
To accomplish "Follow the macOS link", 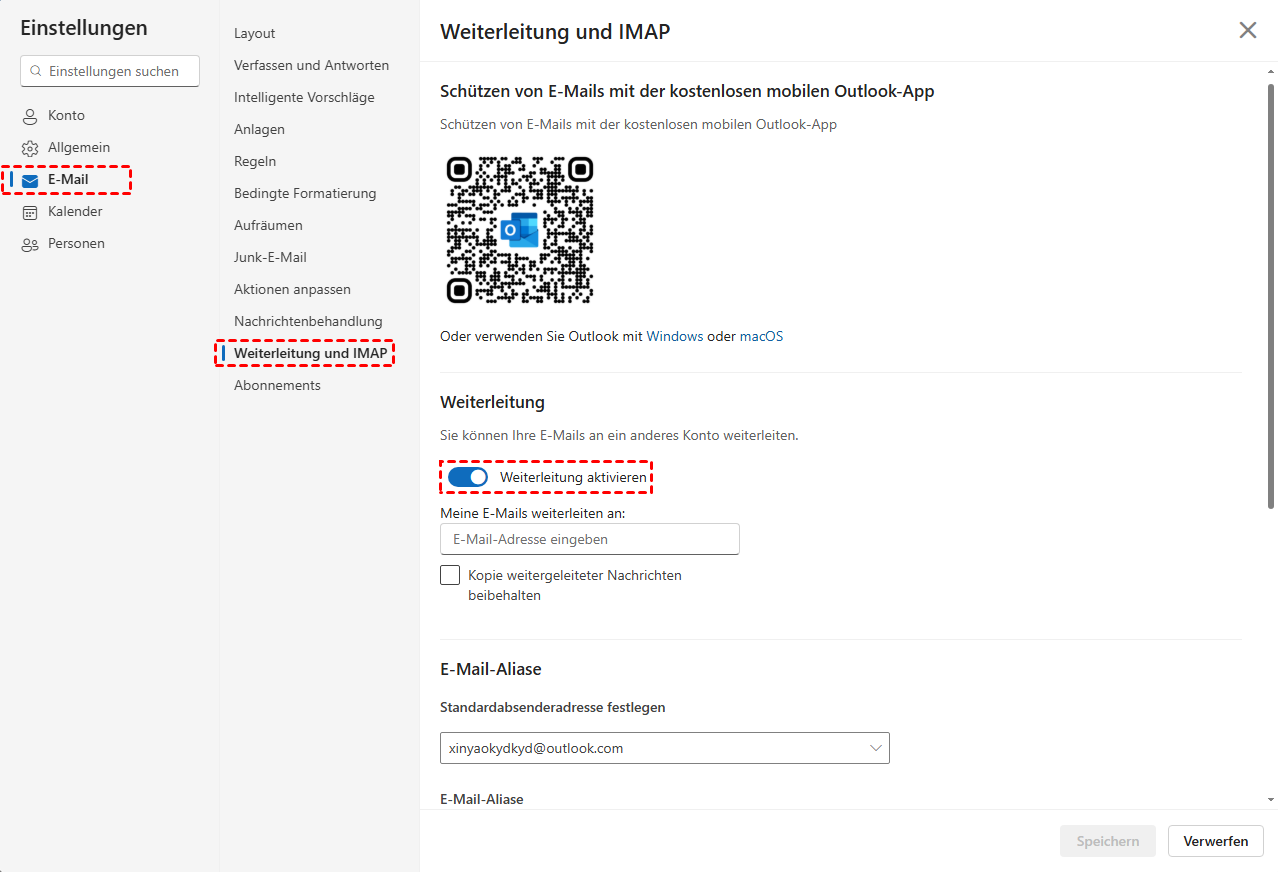I will click(x=762, y=336).
